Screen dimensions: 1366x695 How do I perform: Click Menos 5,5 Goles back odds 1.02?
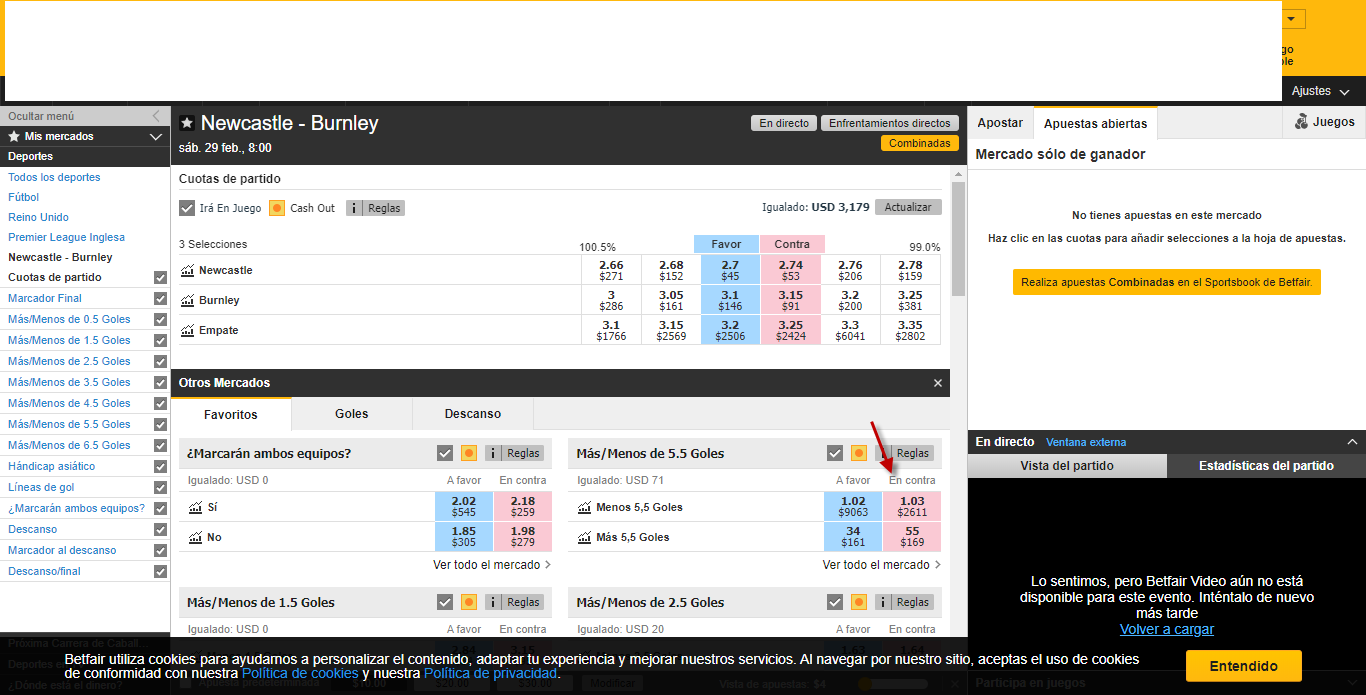(853, 507)
